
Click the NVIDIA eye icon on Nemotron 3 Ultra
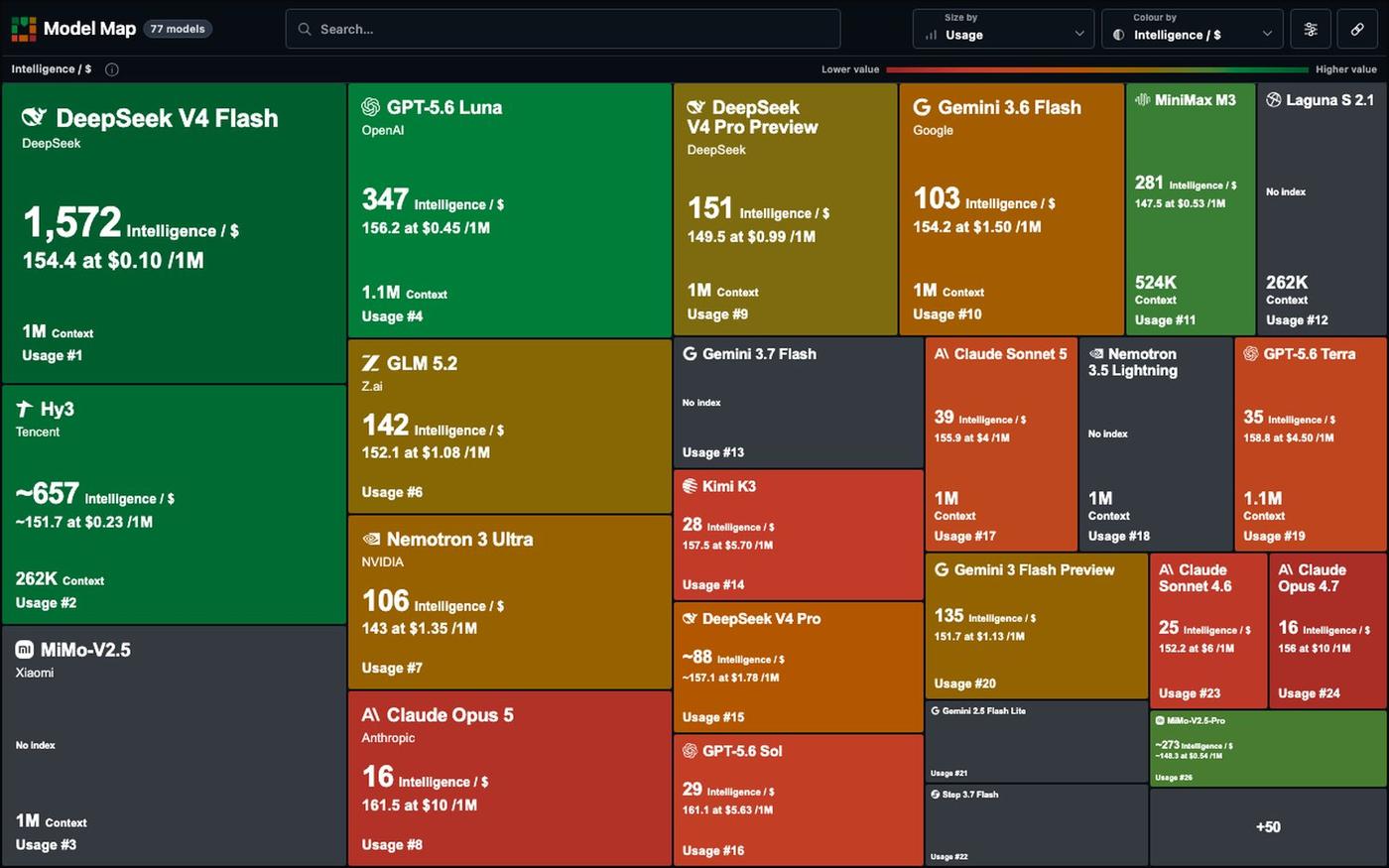(371, 540)
